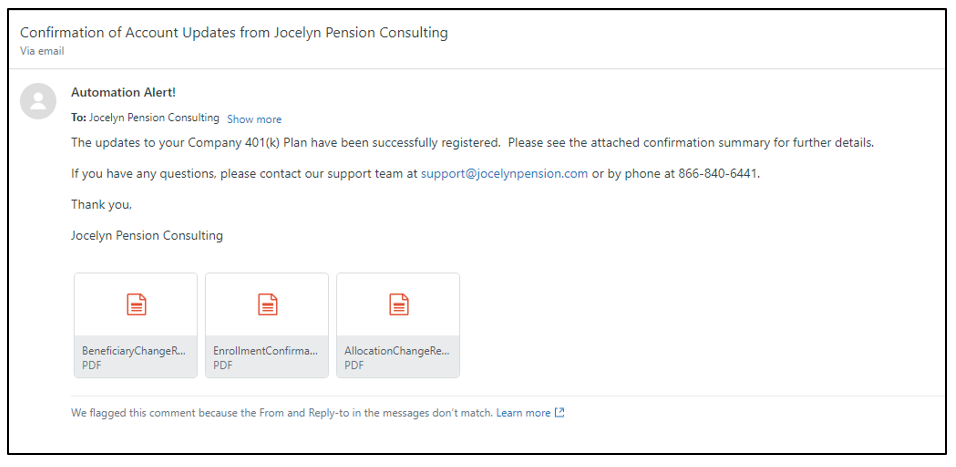This screenshot has height=467, width=956.
Task: Click the 866-840-6441 phone number
Action: (718, 173)
